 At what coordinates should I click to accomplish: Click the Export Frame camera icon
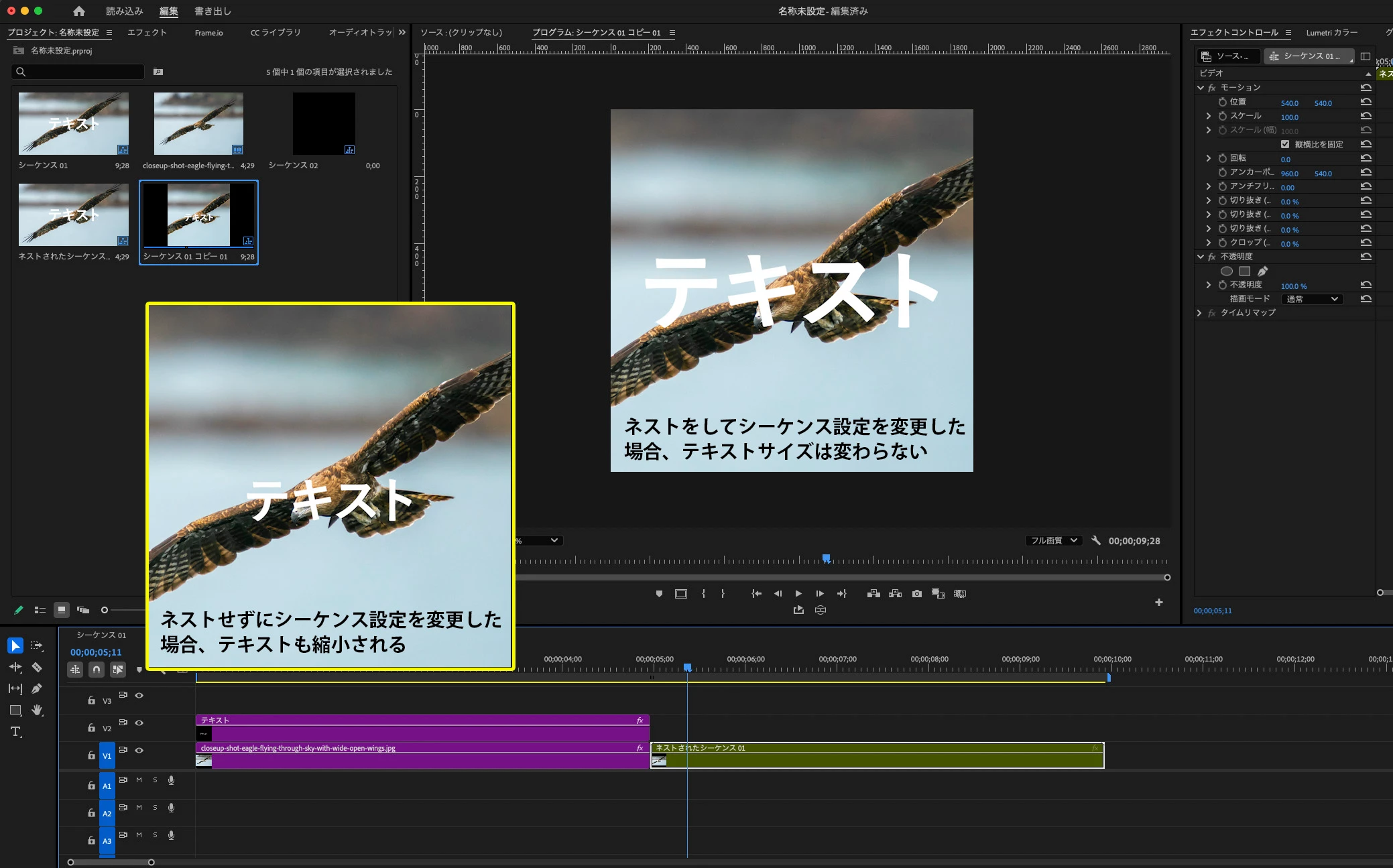coord(916,594)
